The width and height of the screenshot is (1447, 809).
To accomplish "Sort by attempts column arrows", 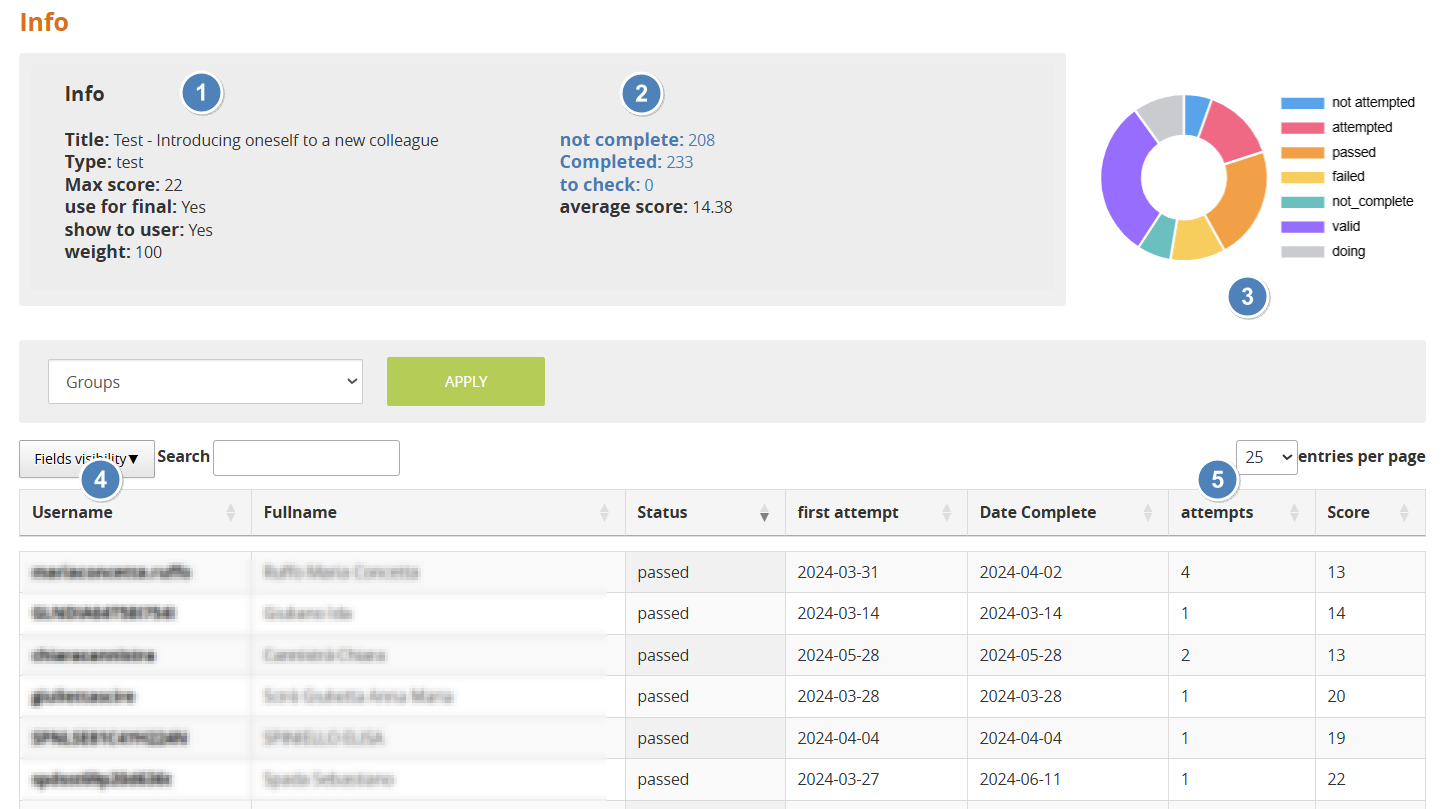I will click(x=1294, y=513).
